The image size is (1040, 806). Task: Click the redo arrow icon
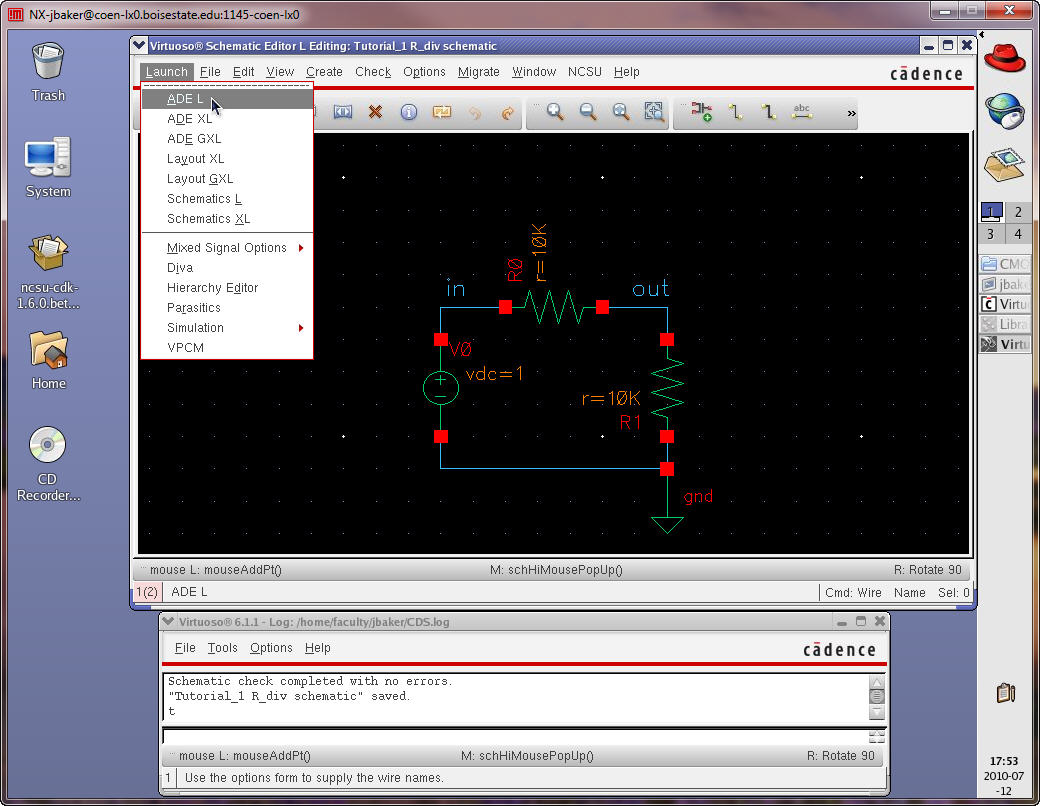pyautogui.click(x=507, y=113)
